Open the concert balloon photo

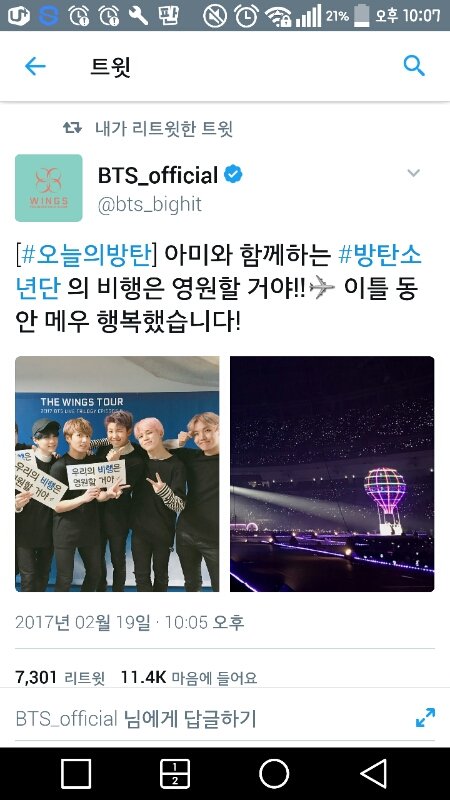click(x=332, y=474)
